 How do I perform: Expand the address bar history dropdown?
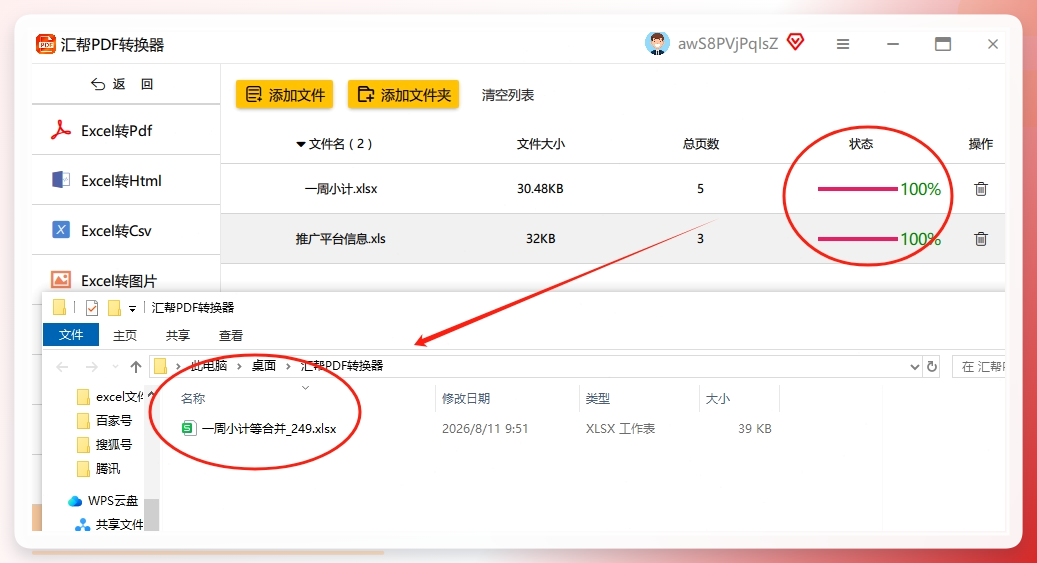click(x=915, y=367)
